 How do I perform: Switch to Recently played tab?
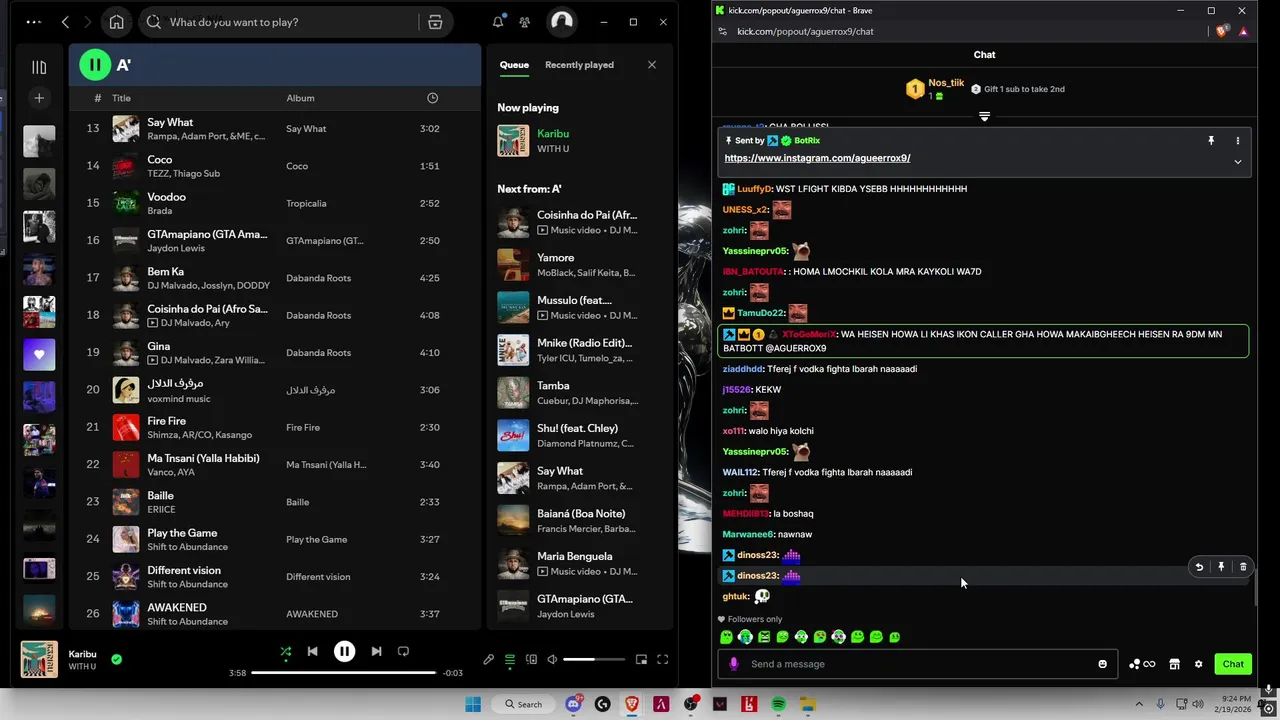point(579,65)
